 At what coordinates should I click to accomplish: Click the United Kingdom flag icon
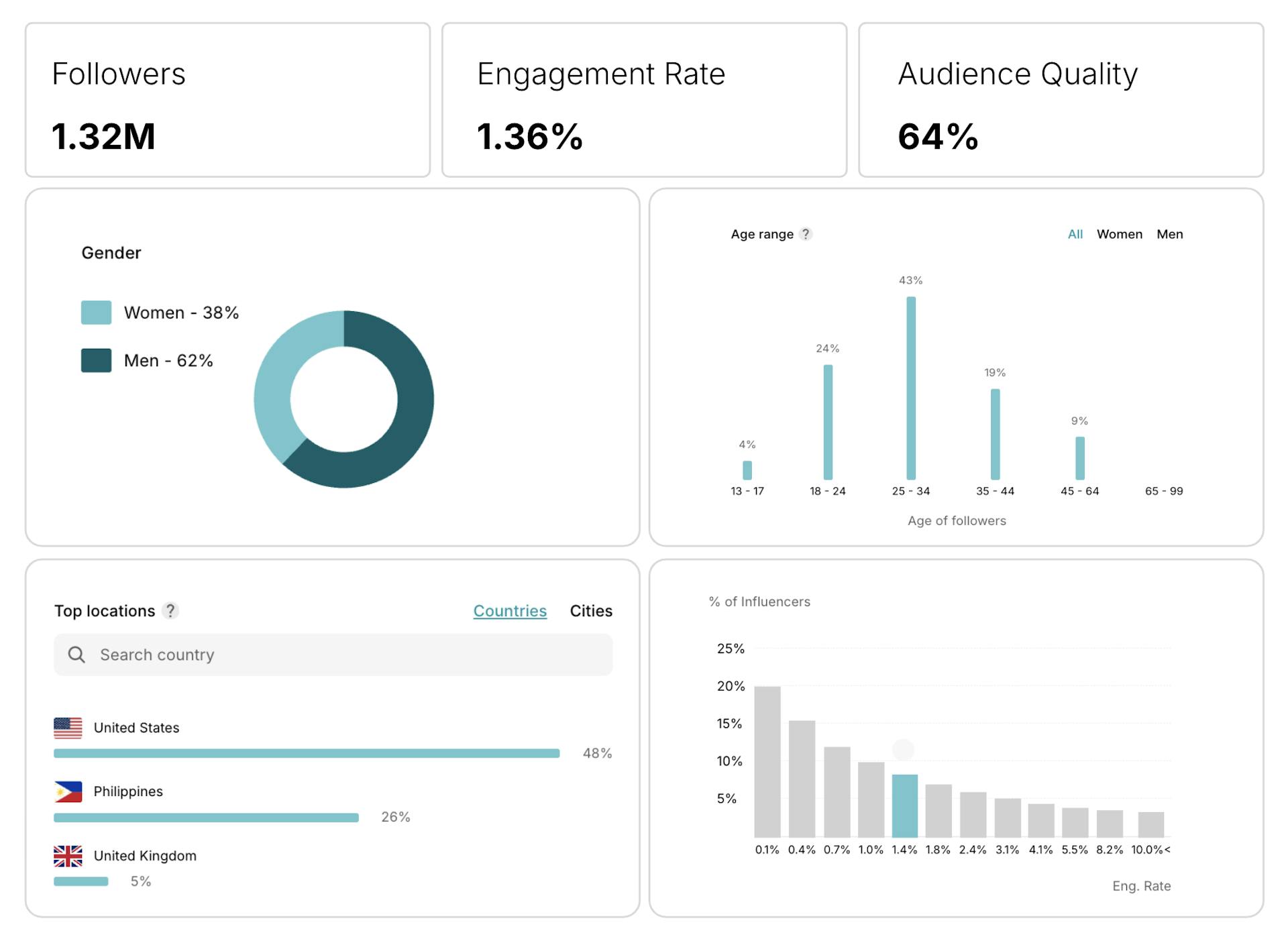click(68, 856)
